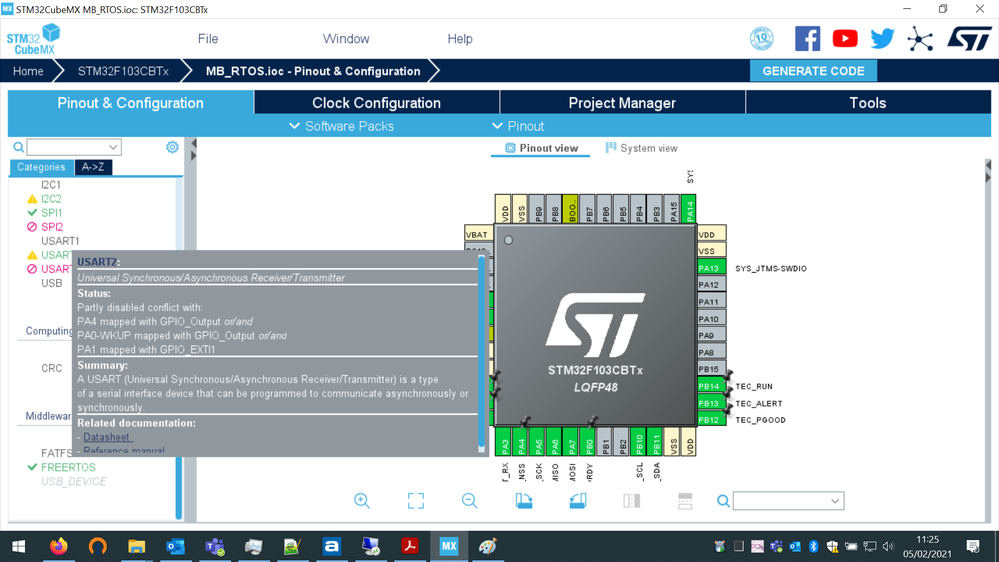
Task: Switch to Project Manager tab
Action: click(x=622, y=103)
